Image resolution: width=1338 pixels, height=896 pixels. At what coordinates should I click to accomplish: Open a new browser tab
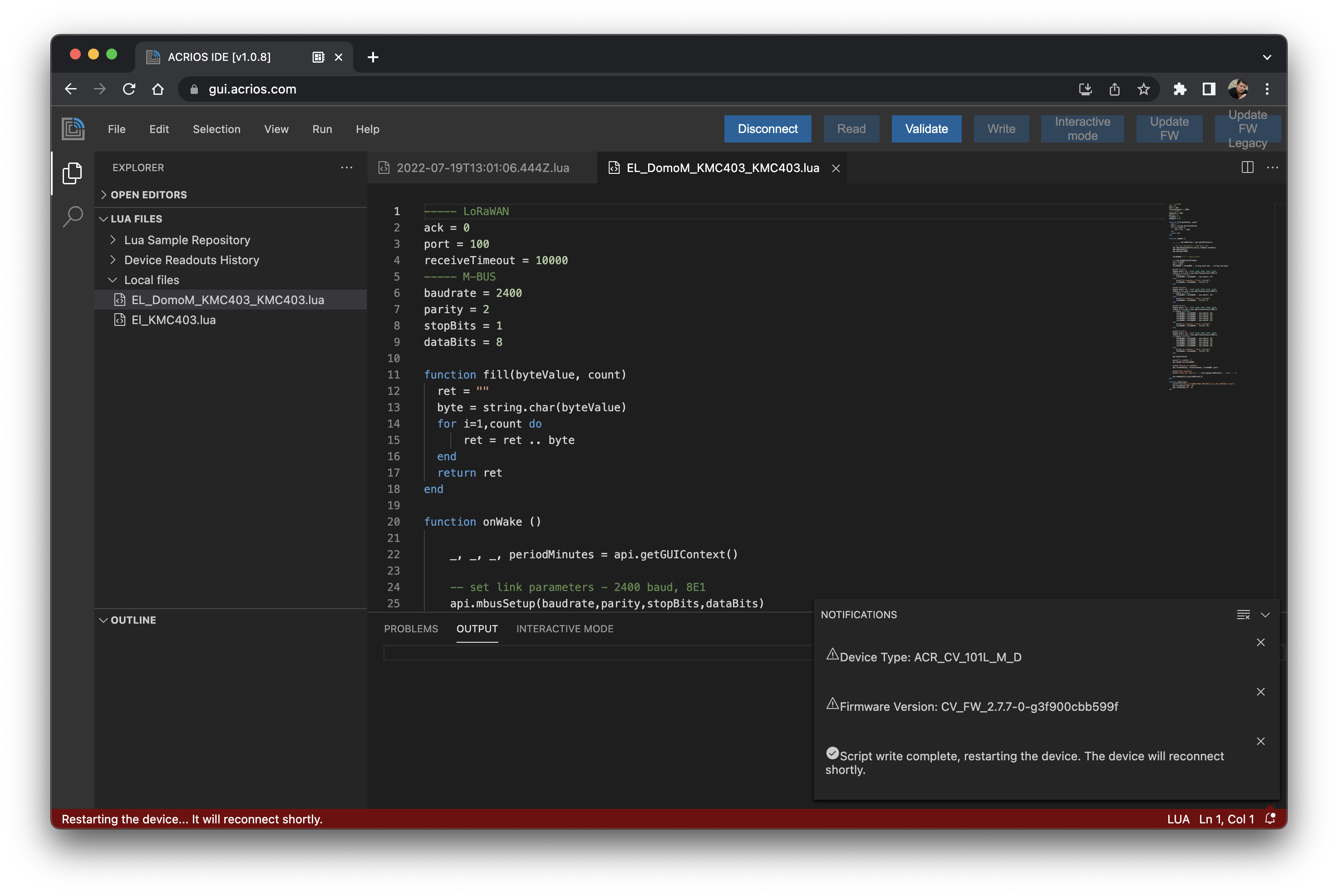point(373,57)
